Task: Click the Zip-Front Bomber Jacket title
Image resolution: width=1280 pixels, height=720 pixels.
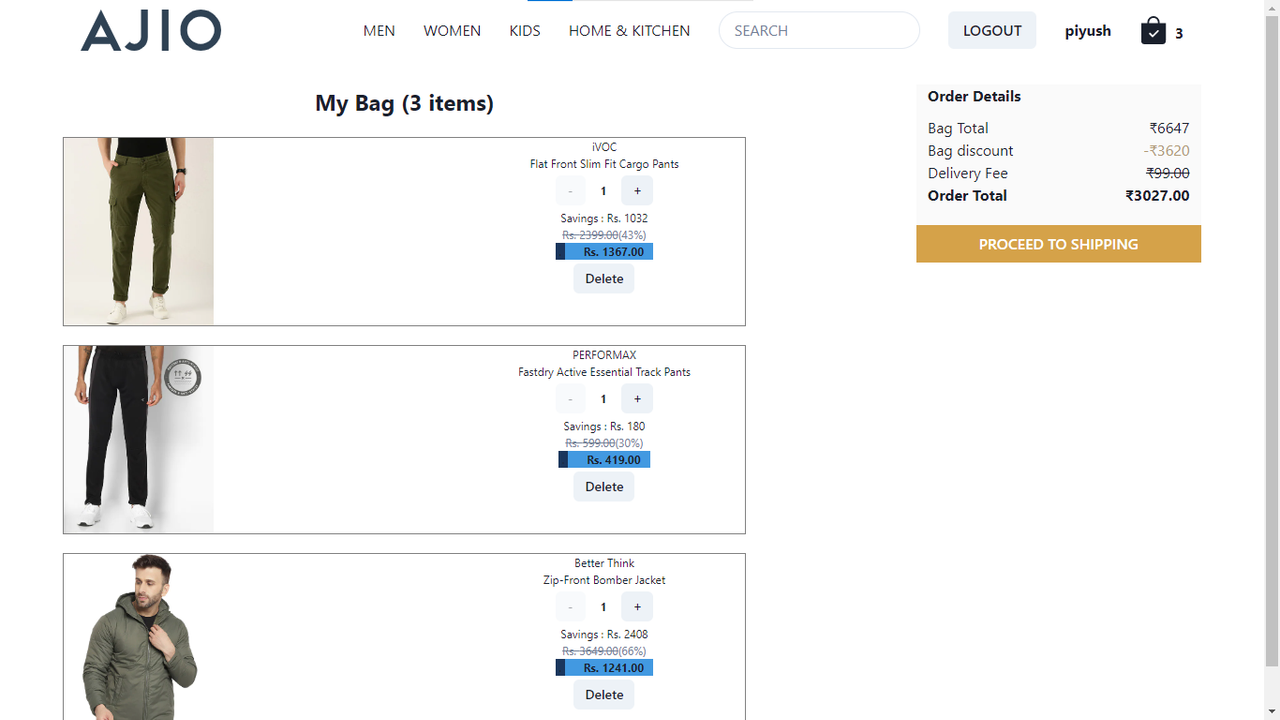Action: point(604,580)
